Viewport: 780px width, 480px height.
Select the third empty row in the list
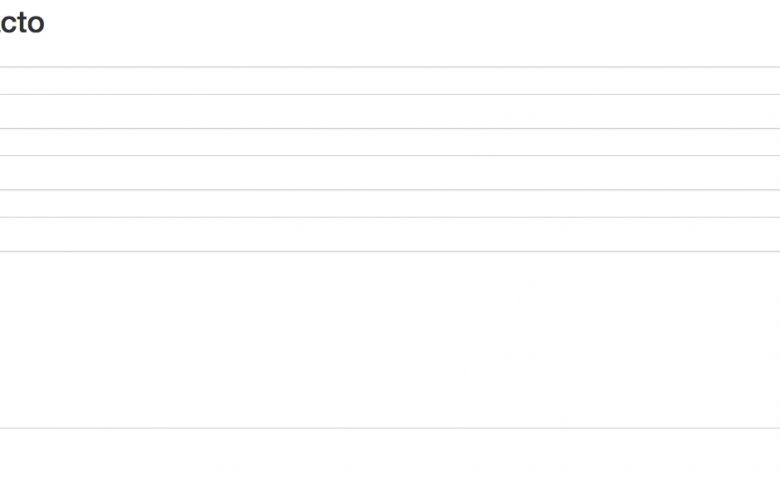(390, 142)
